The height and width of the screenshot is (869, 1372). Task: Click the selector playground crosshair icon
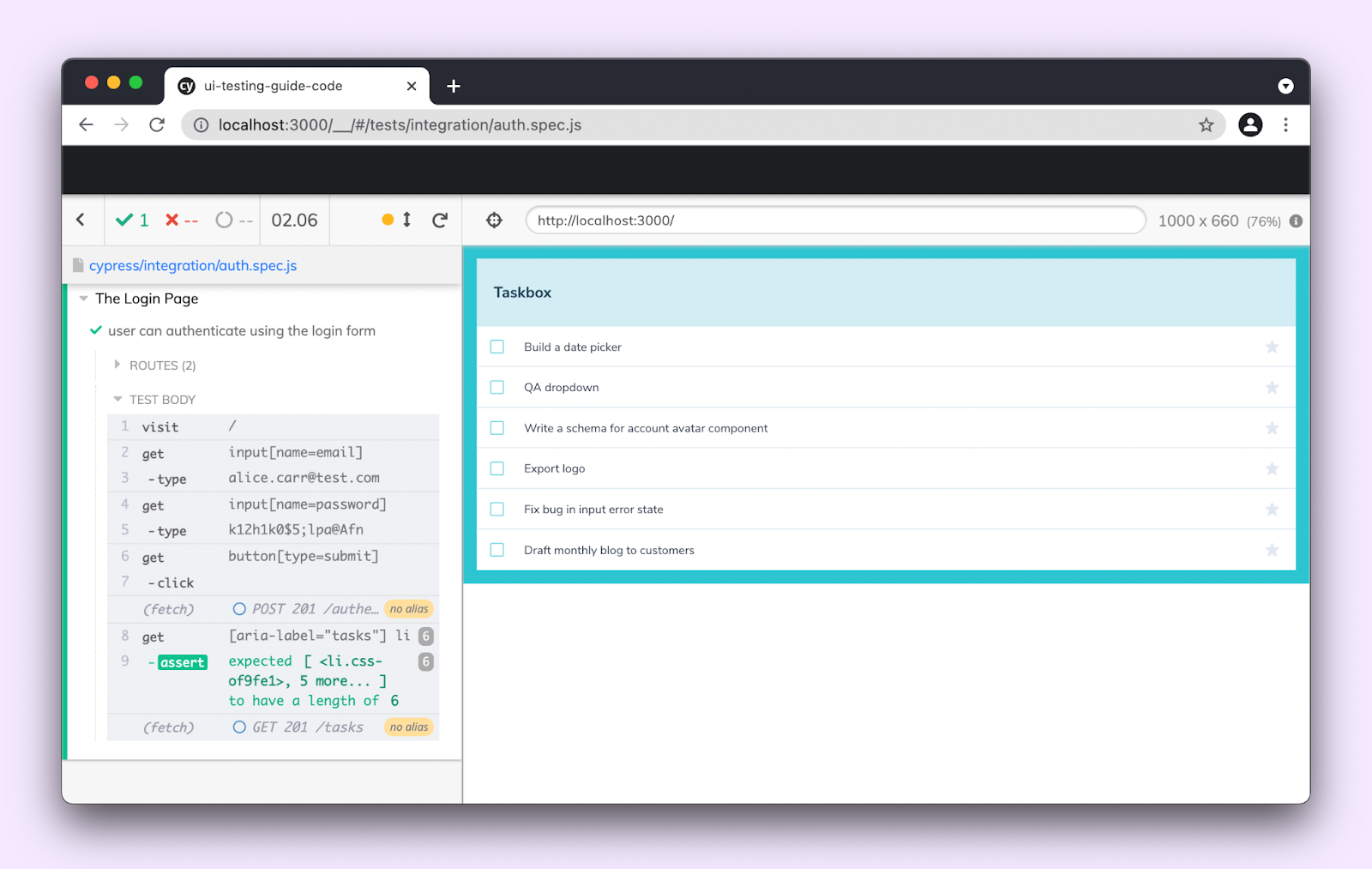point(494,220)
